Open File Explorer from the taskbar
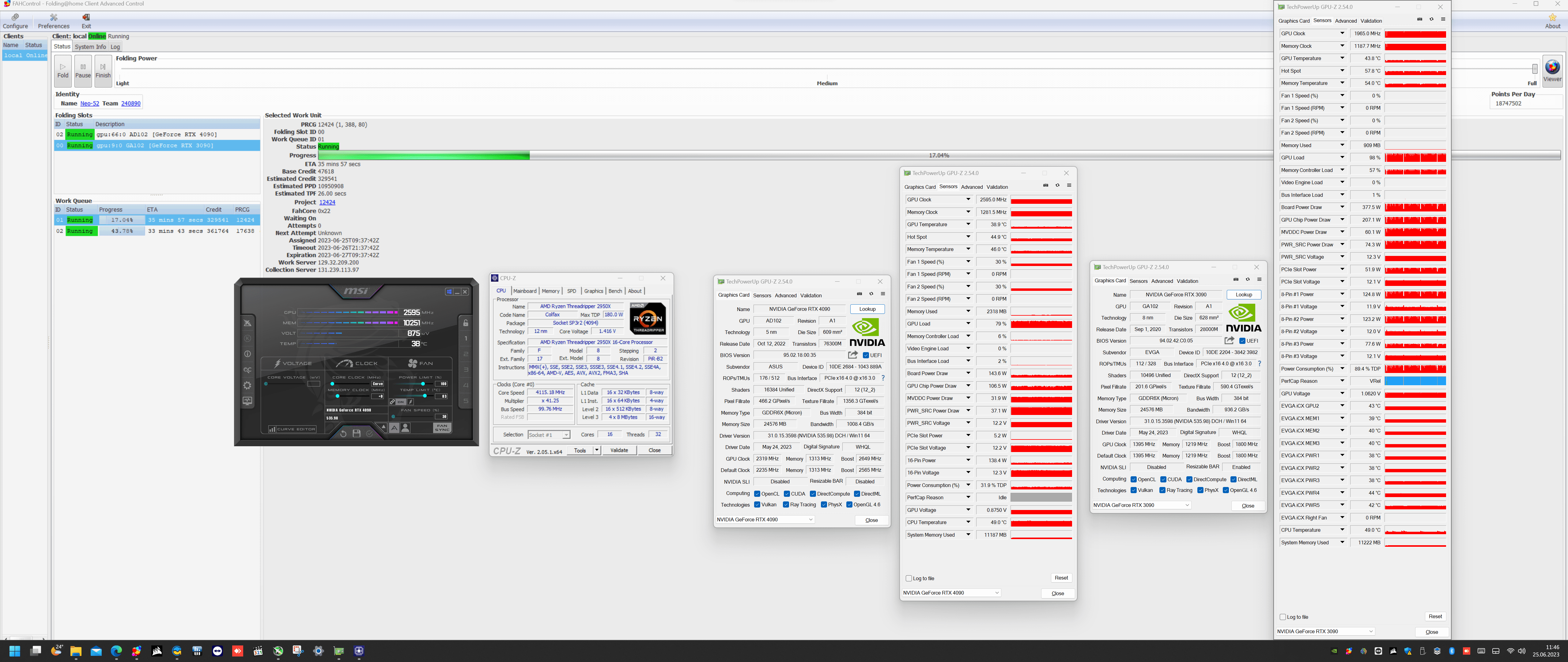The image size is (1568, 662). click(76, 651)
